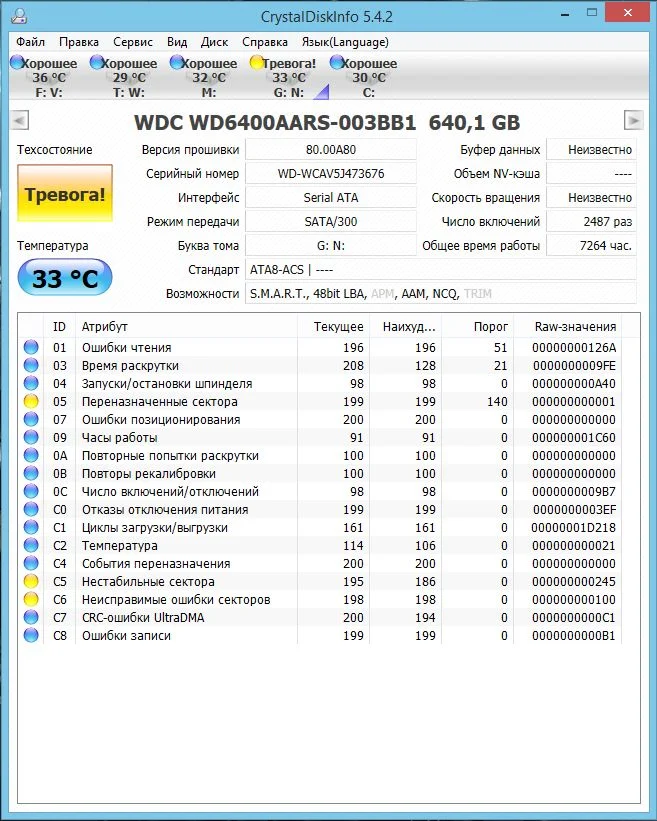Select disk C: status orb
This screenshot has height=821, width=657.
coord(337,63)
